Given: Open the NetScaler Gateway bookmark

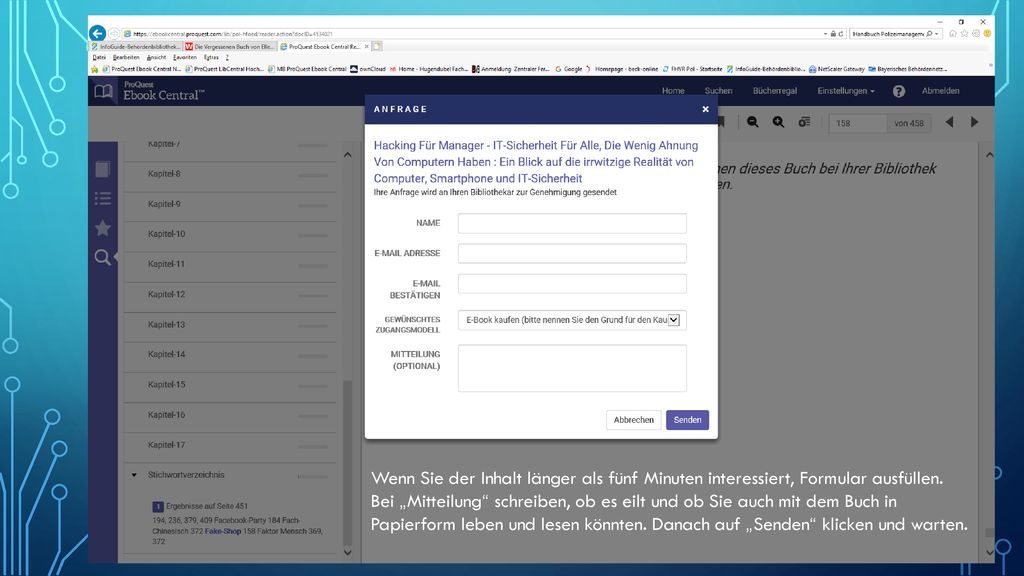Looking at the screenshot, I should pos(837,69).
